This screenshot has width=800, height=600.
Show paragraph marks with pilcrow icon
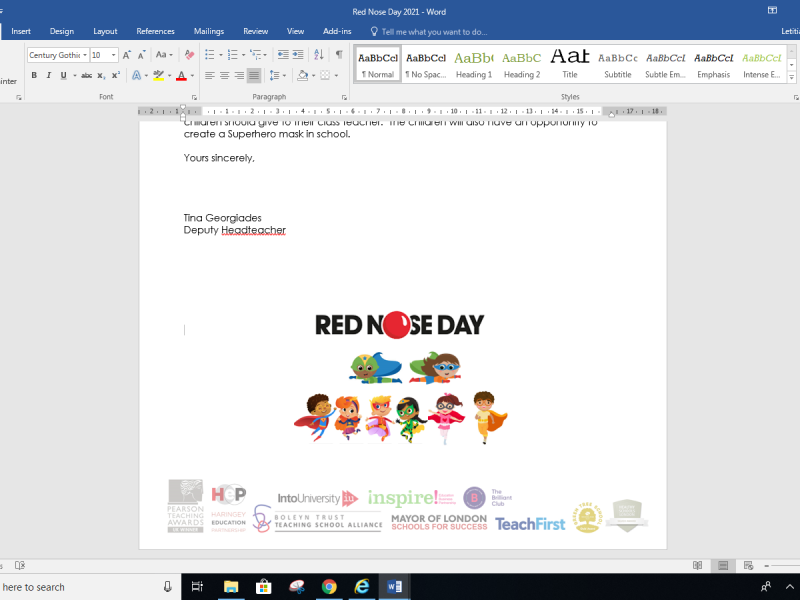coord(339,55)
